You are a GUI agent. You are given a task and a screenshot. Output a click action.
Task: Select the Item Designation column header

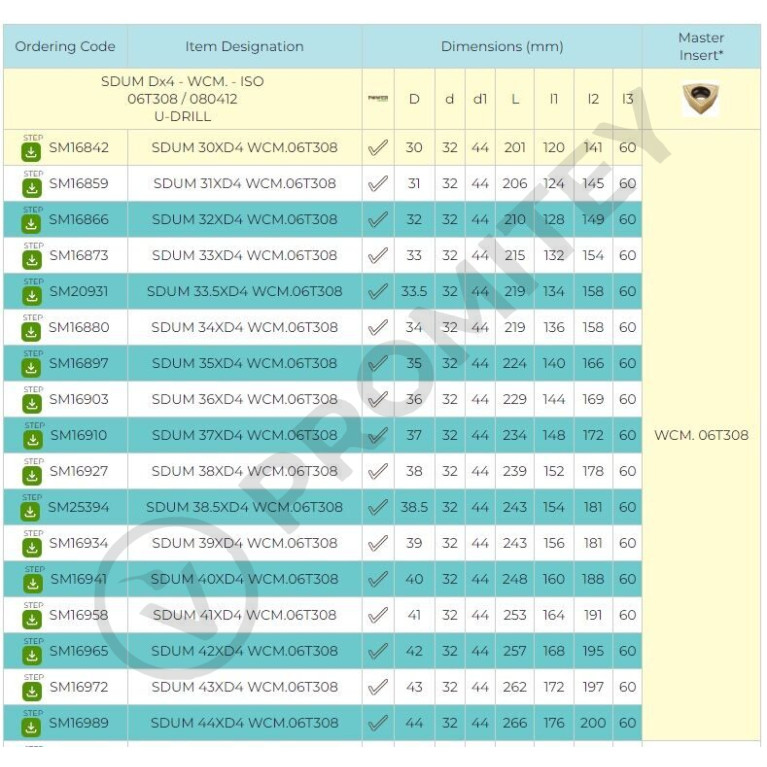[244, 46]
